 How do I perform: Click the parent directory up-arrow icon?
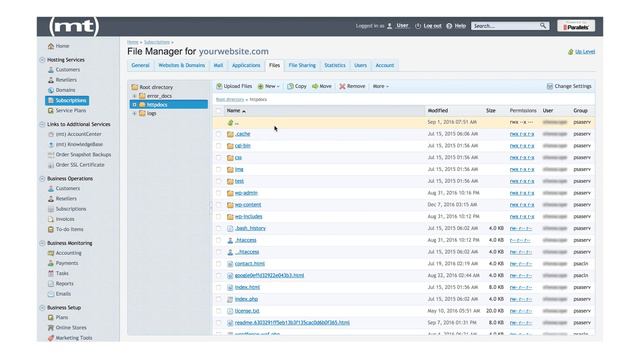[230, 122]
